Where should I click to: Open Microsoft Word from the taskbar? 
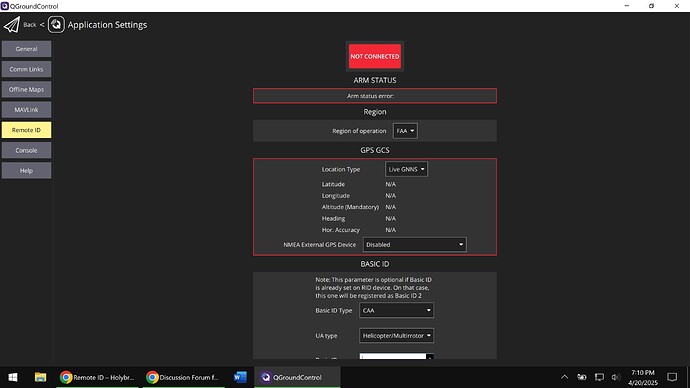coord(240,377)
